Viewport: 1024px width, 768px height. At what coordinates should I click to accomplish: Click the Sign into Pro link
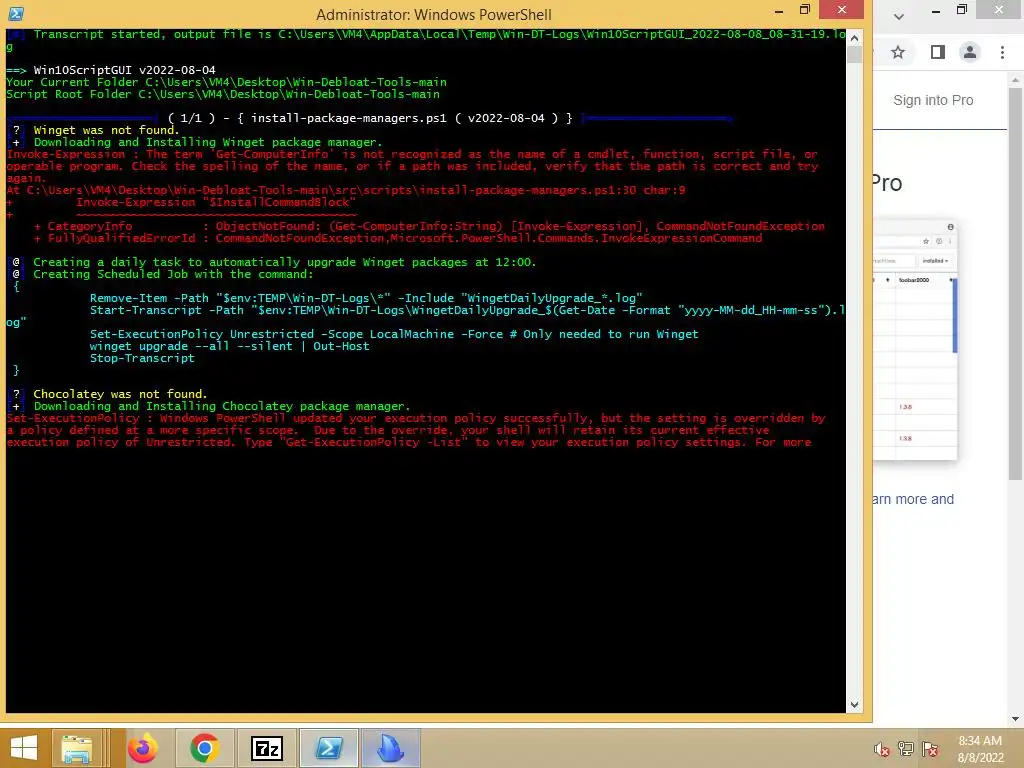tap(933, 101)
